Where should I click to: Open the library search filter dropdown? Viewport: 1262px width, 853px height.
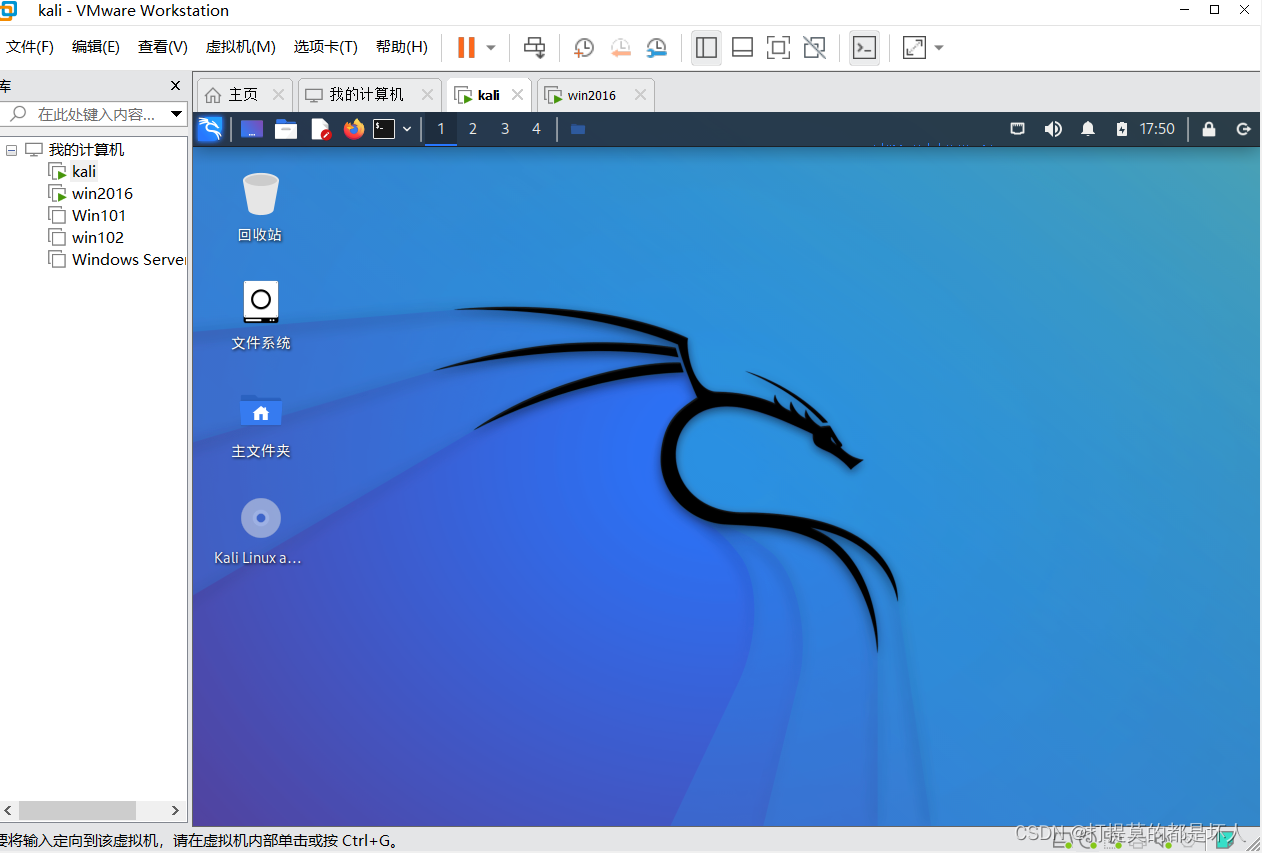[177, 114]
